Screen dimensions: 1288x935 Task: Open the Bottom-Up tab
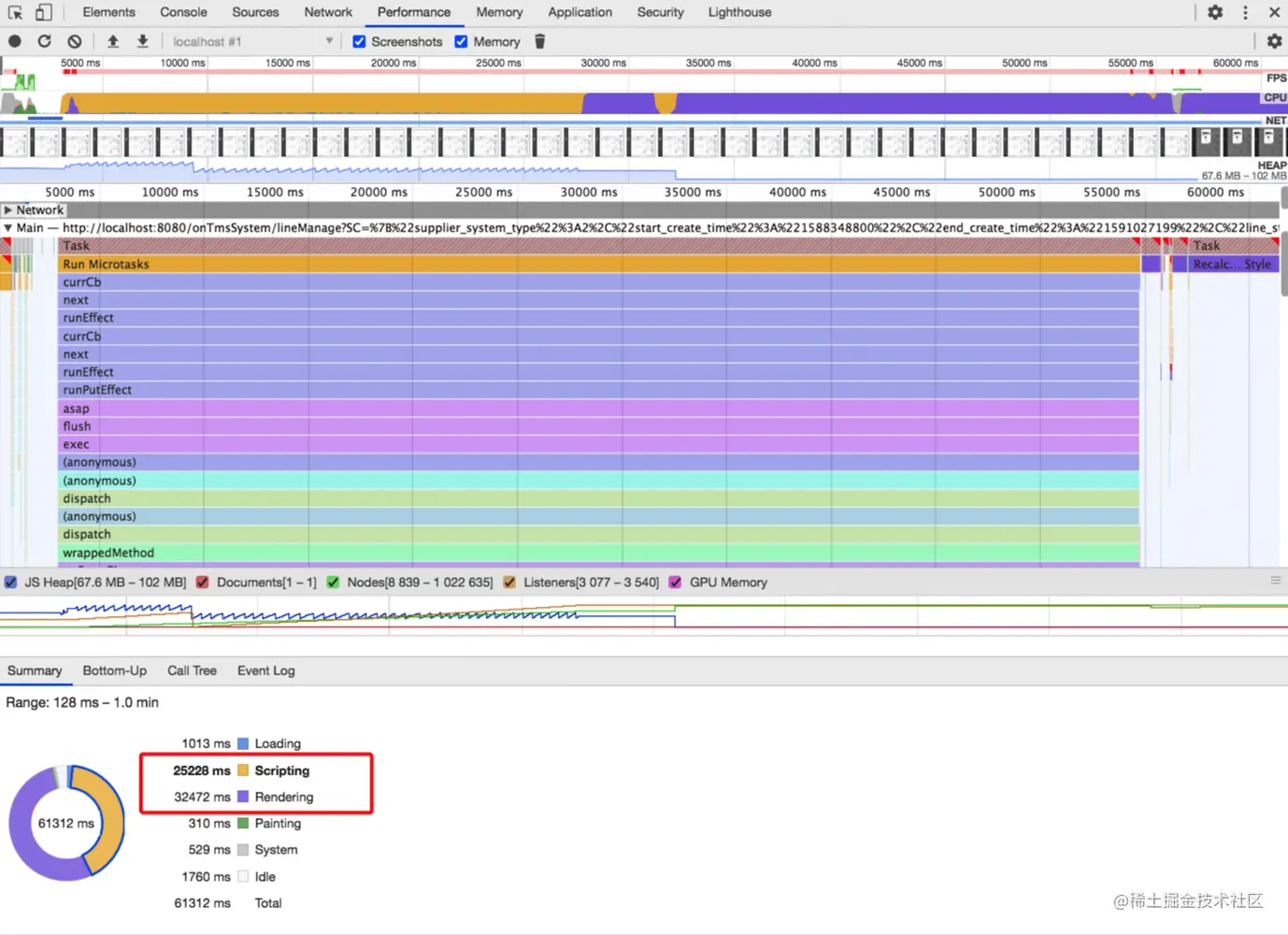coord(114,670)
